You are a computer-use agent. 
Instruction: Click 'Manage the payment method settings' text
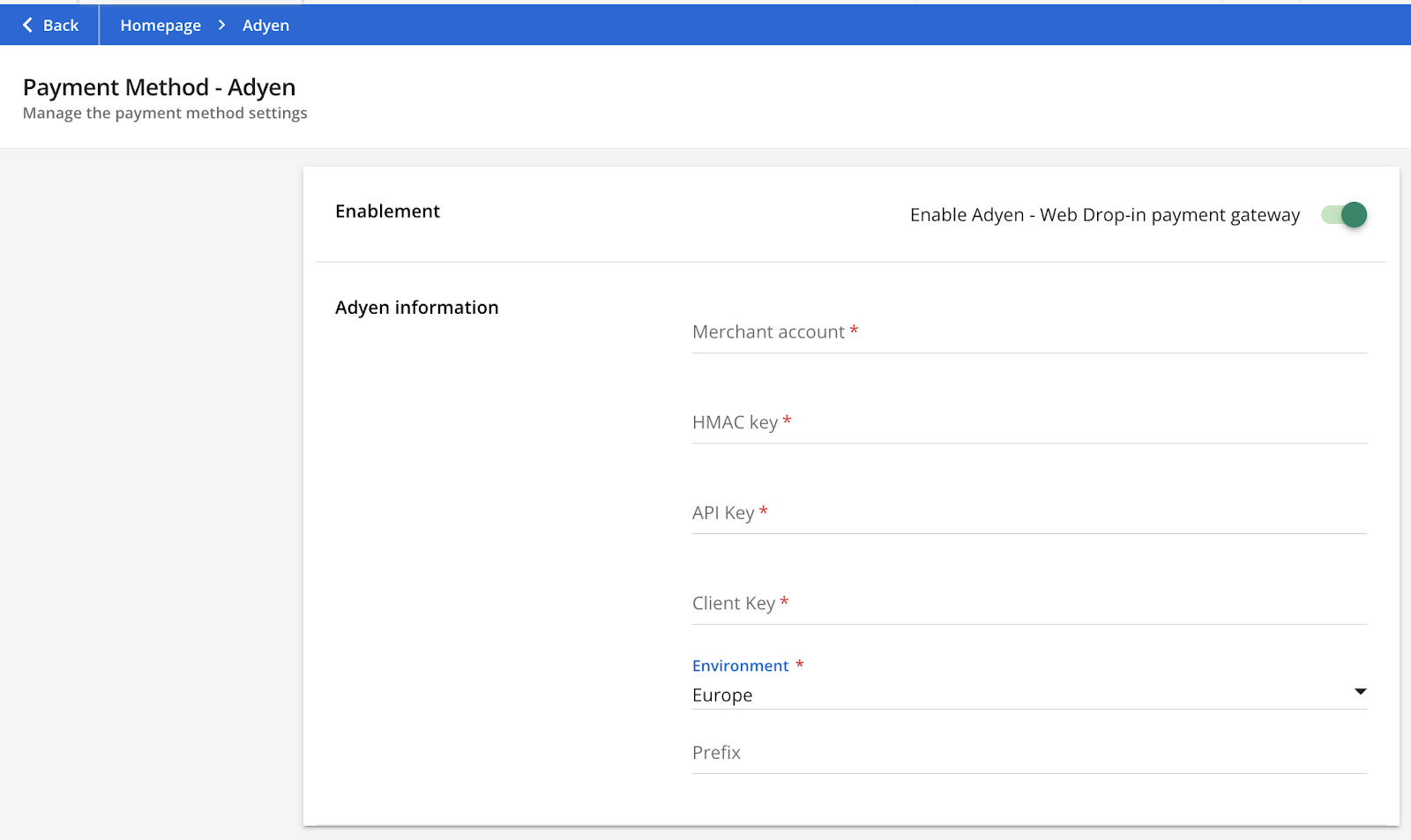tap(165, 113)
